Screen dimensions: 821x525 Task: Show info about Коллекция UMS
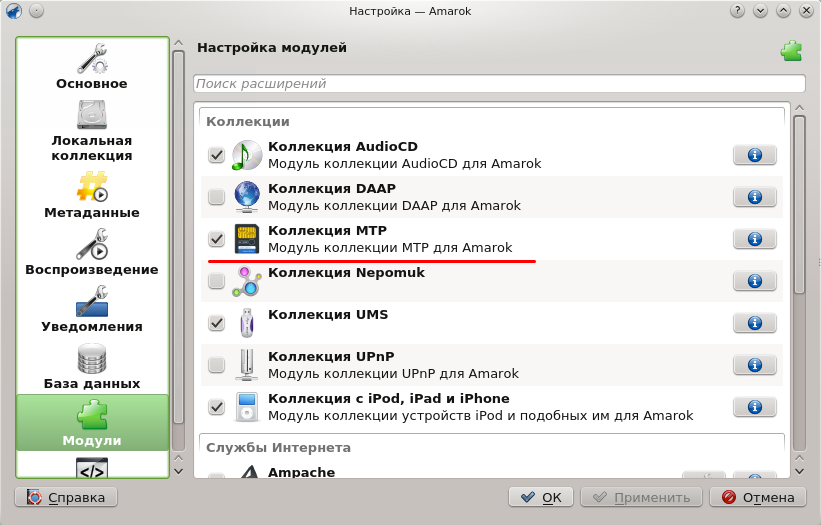[755, 323]
